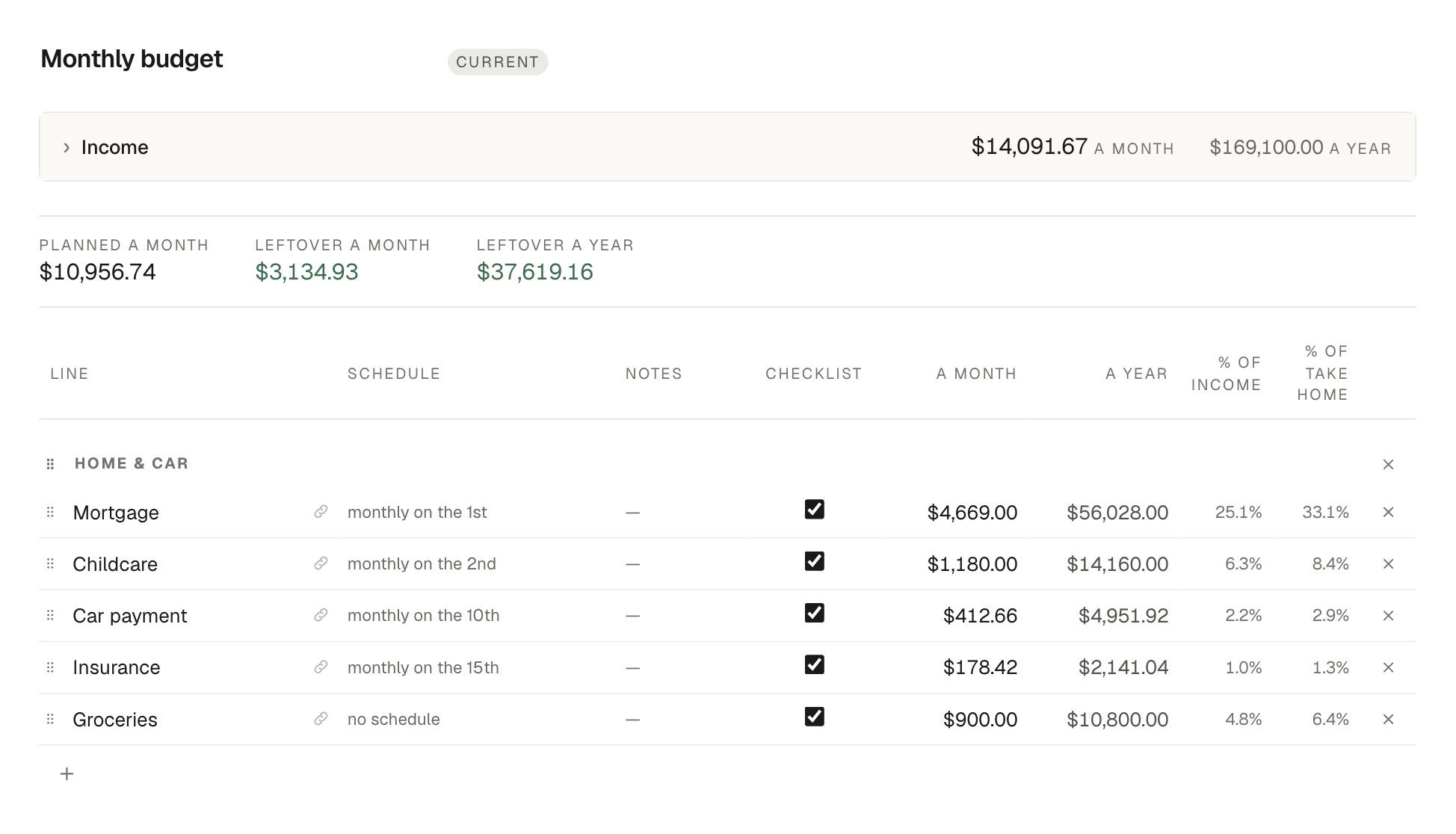Viewport: 1456px width, 834px height.
Task: Delete the Mortgage line
Action: 1388,512
